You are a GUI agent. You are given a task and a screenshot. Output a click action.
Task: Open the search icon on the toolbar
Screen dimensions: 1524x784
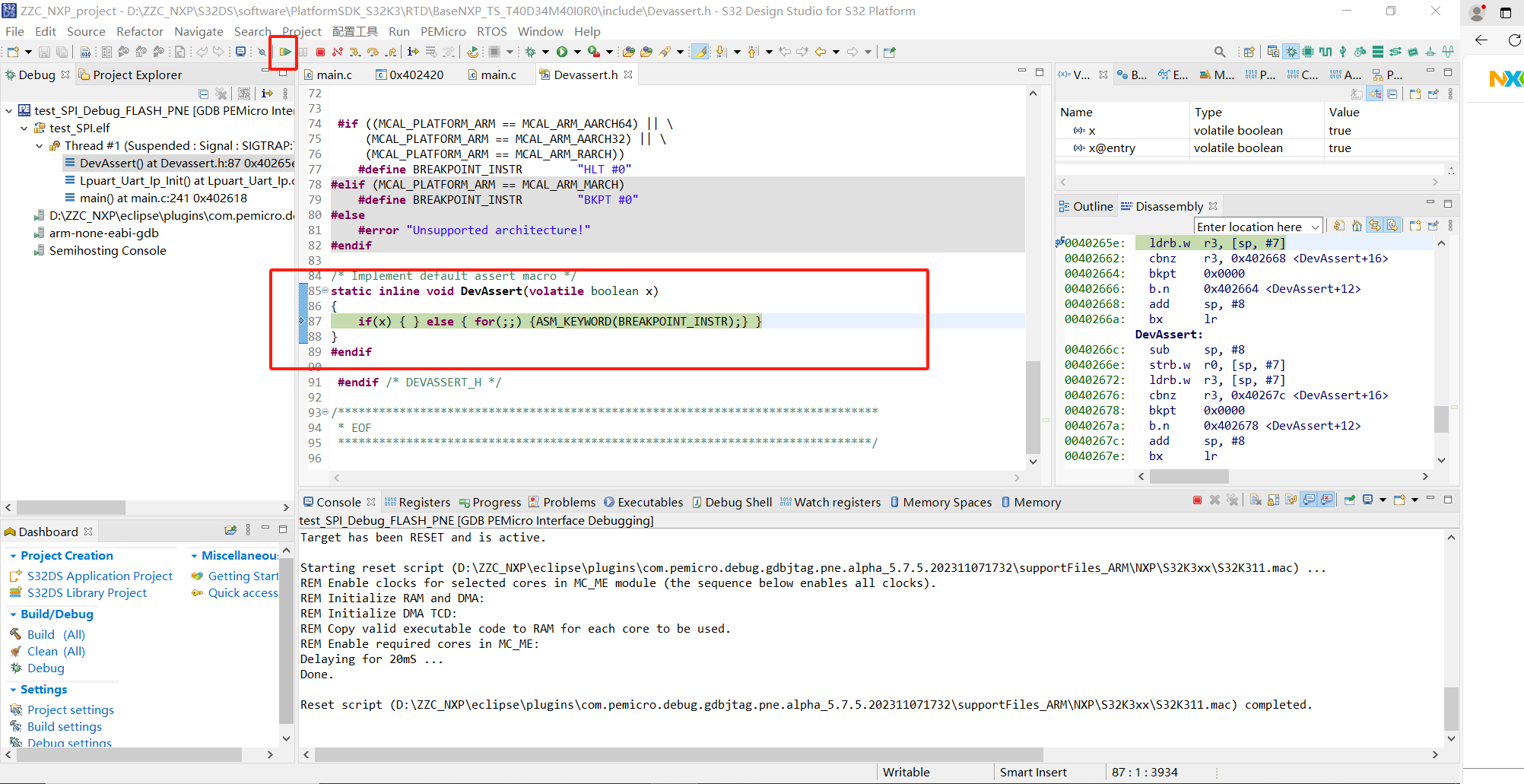1220,52
